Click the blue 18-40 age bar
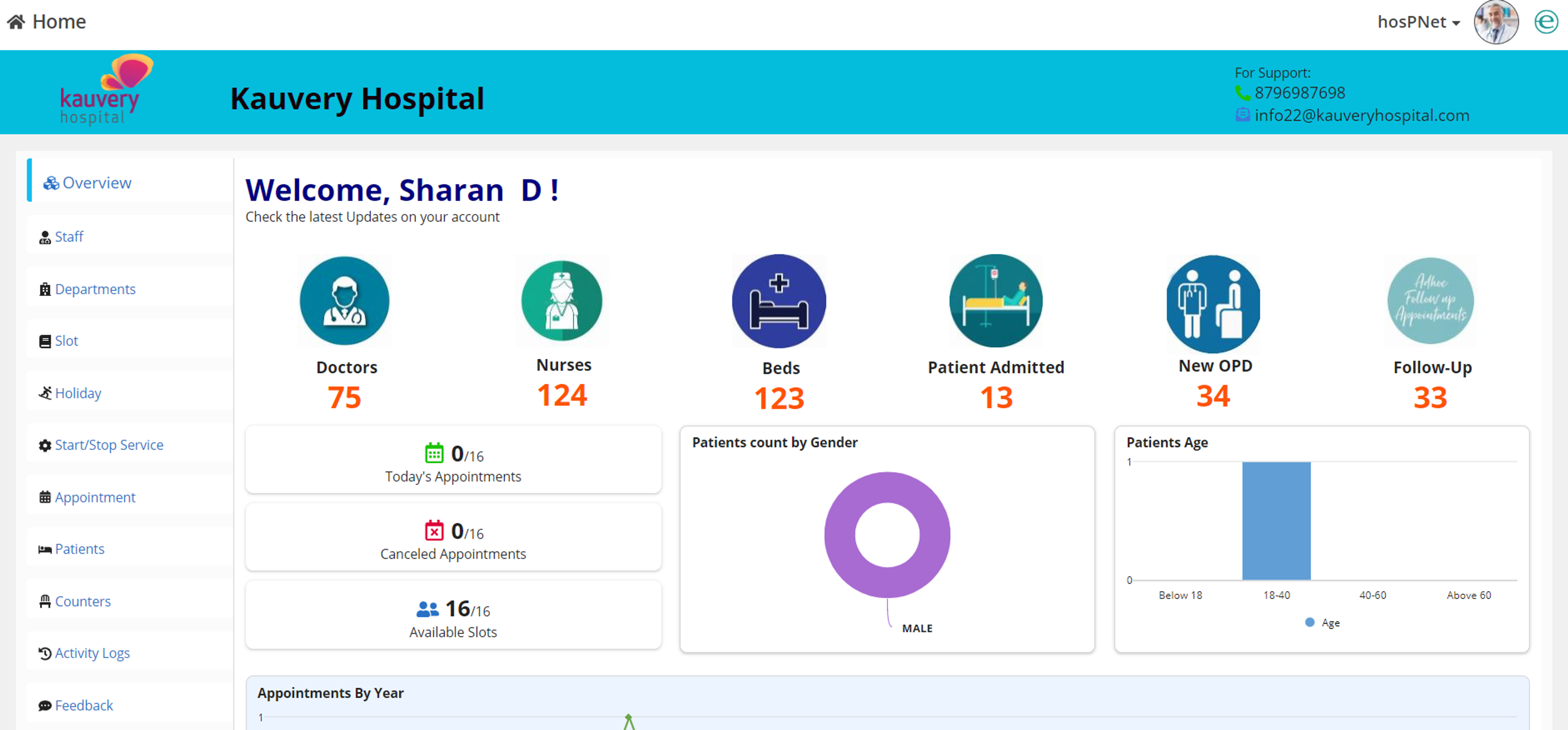 coord(1276,521)
